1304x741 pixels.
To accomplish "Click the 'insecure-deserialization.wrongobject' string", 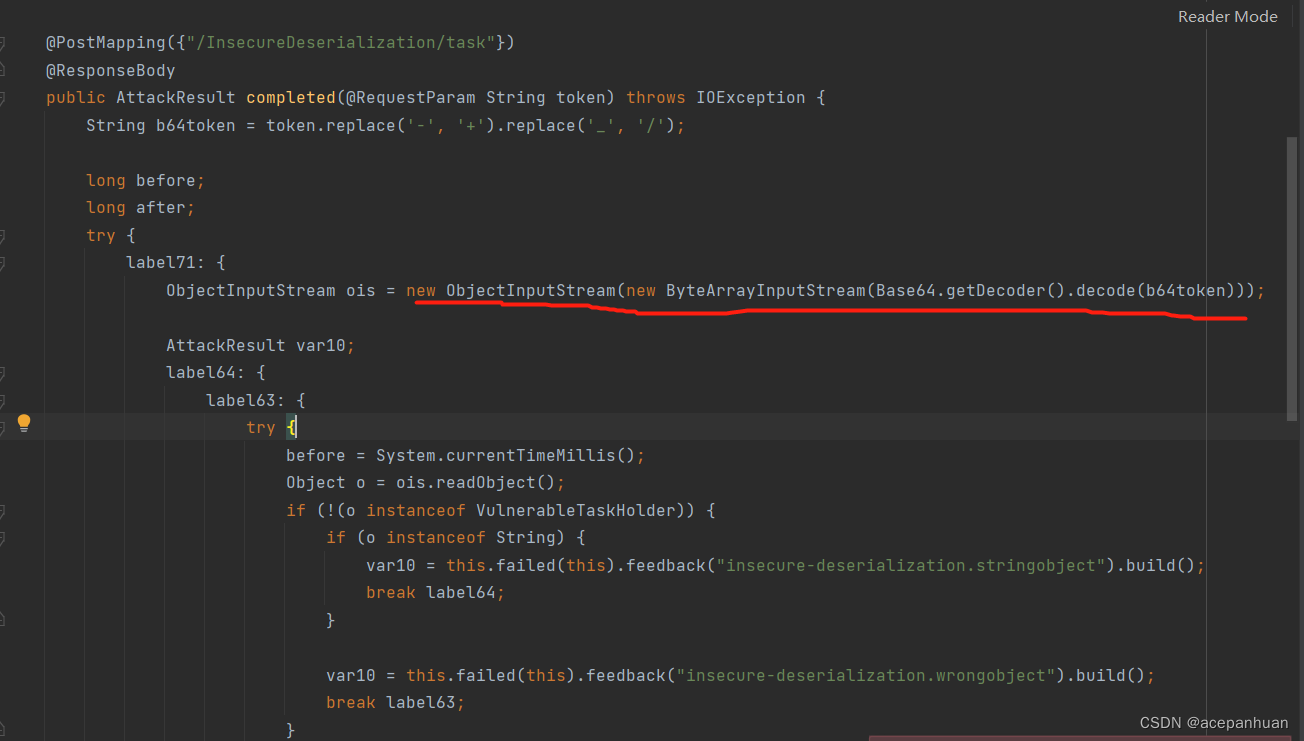I will coord(865,676).
